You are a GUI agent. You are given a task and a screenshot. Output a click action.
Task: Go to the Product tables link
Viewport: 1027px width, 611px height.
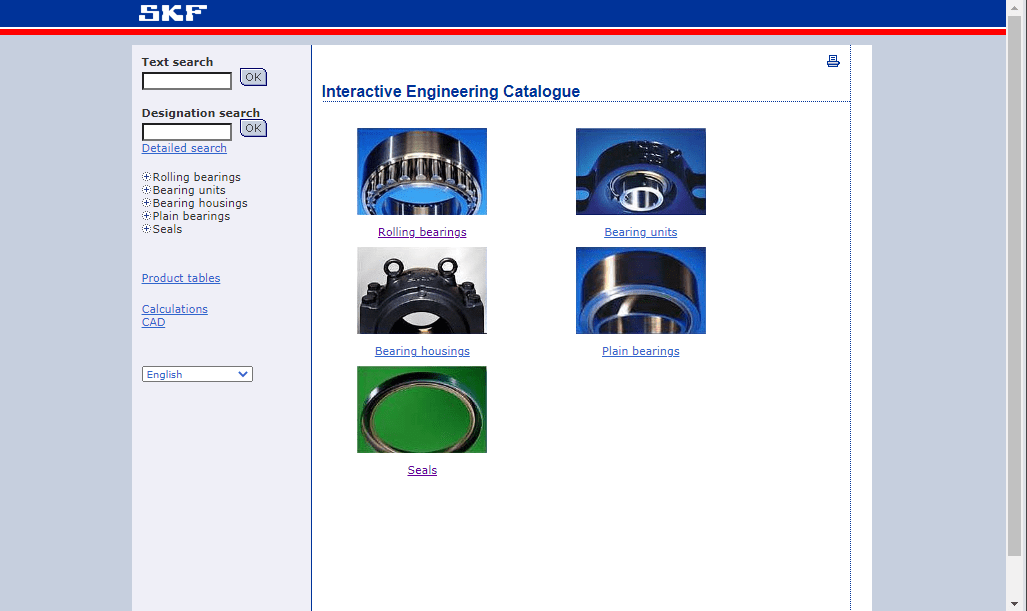(x=181, y=278)
